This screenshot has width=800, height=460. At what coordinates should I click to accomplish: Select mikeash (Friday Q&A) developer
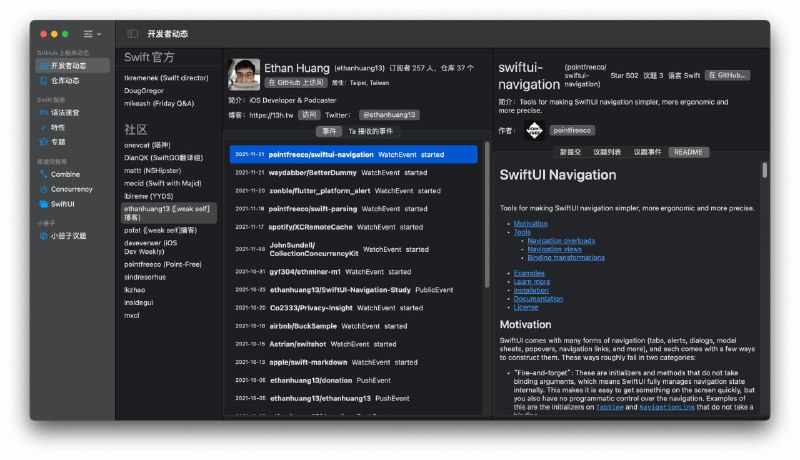click(x=159, y=104)
